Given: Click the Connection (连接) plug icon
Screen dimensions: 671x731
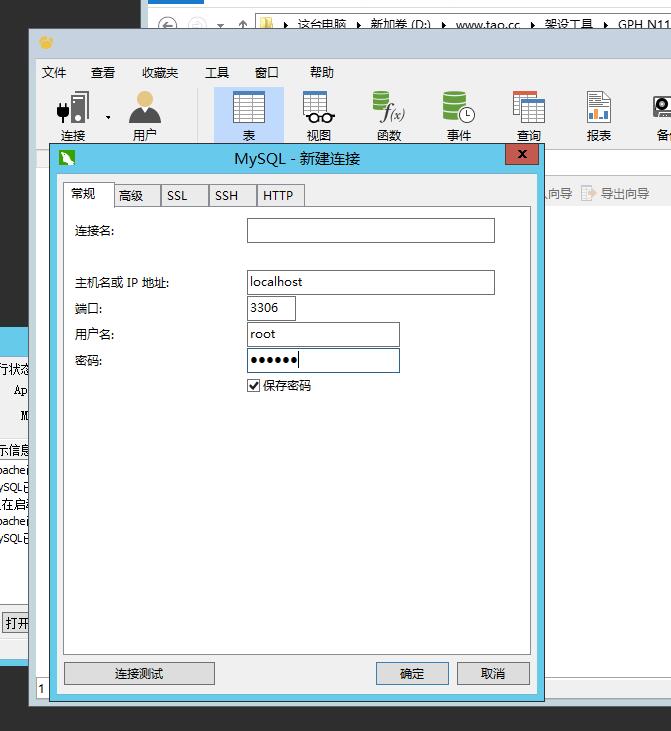Looking at the screenshot, I should [73, 109].
